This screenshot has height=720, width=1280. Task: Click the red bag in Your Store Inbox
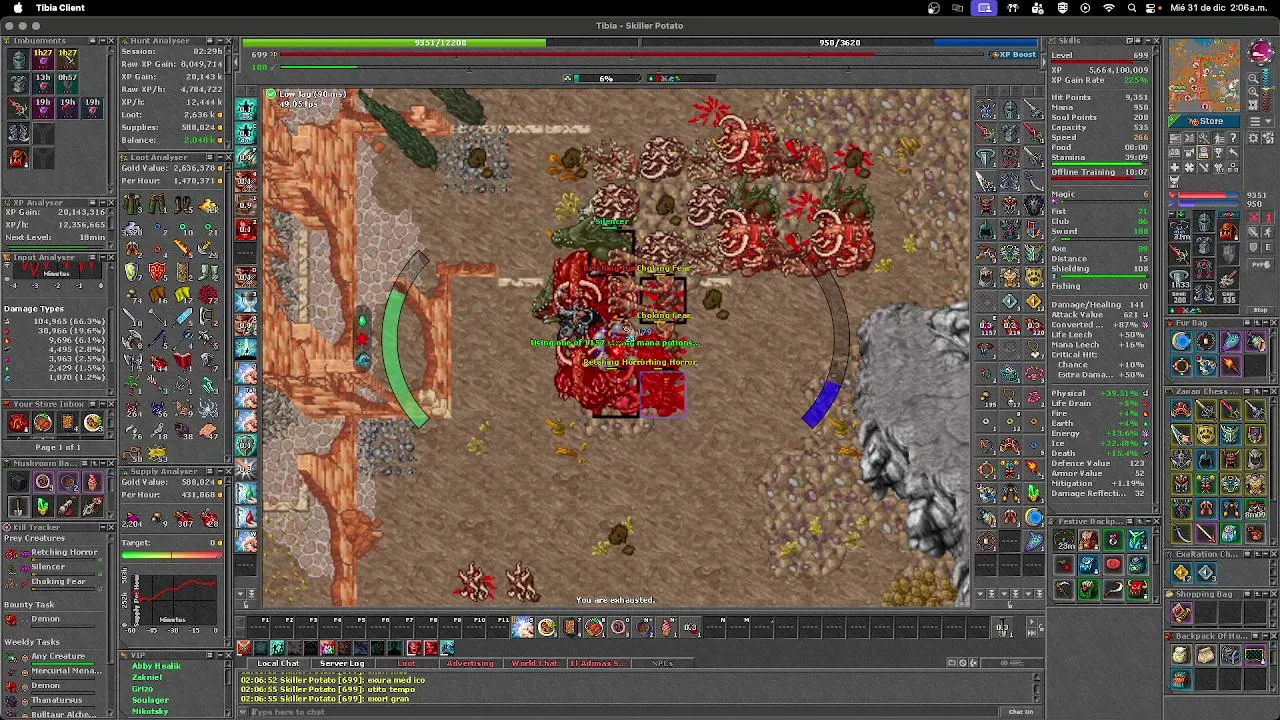coord(18,424)
